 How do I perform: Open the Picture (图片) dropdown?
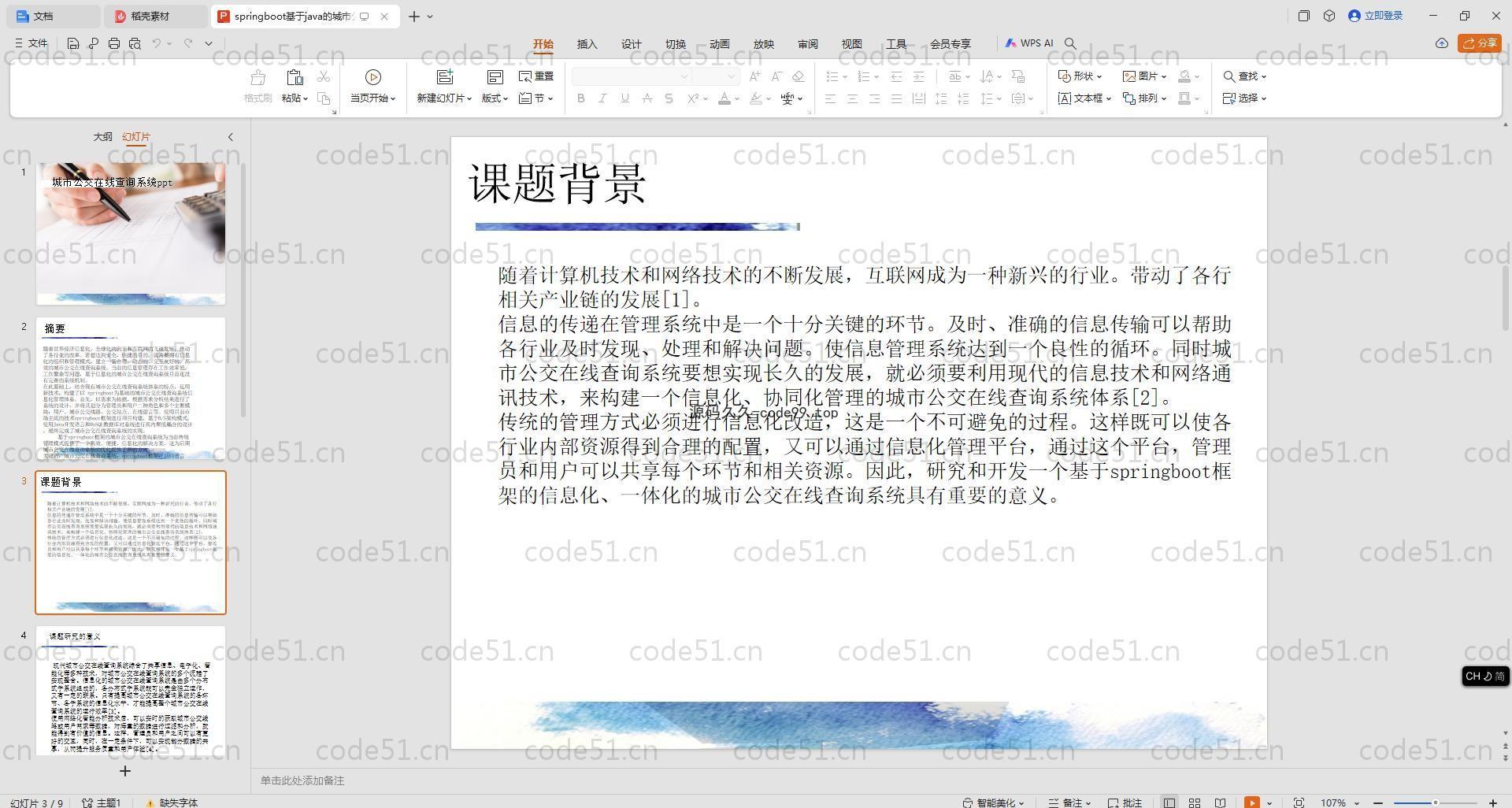pyautogui.click(x=1144, y=76)
